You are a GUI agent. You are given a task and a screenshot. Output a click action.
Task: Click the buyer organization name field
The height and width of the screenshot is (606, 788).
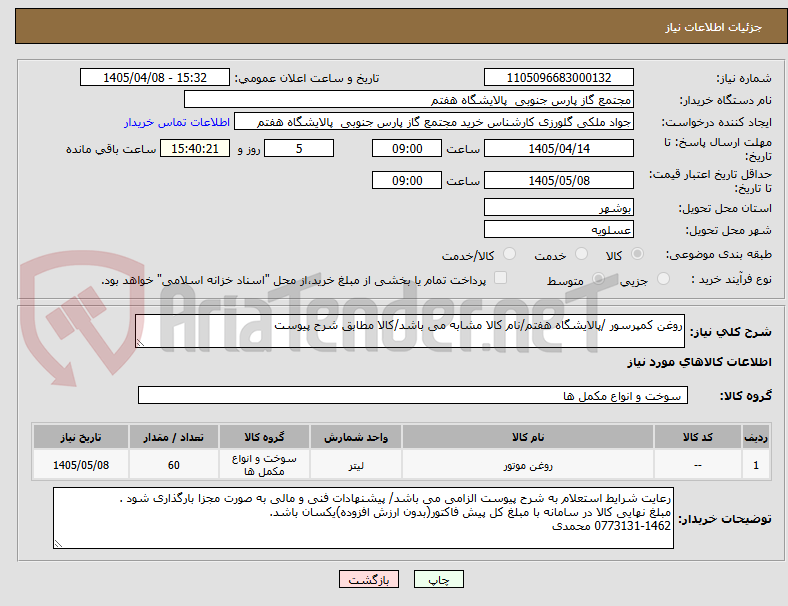[409, 99]
